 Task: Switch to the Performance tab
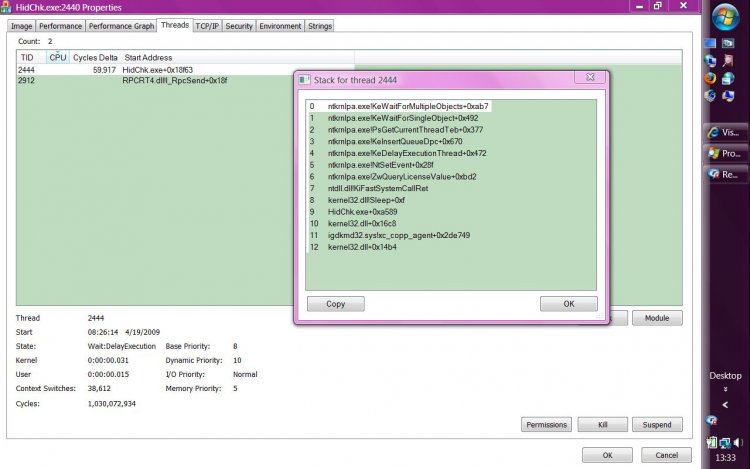[x=60, y=26]
